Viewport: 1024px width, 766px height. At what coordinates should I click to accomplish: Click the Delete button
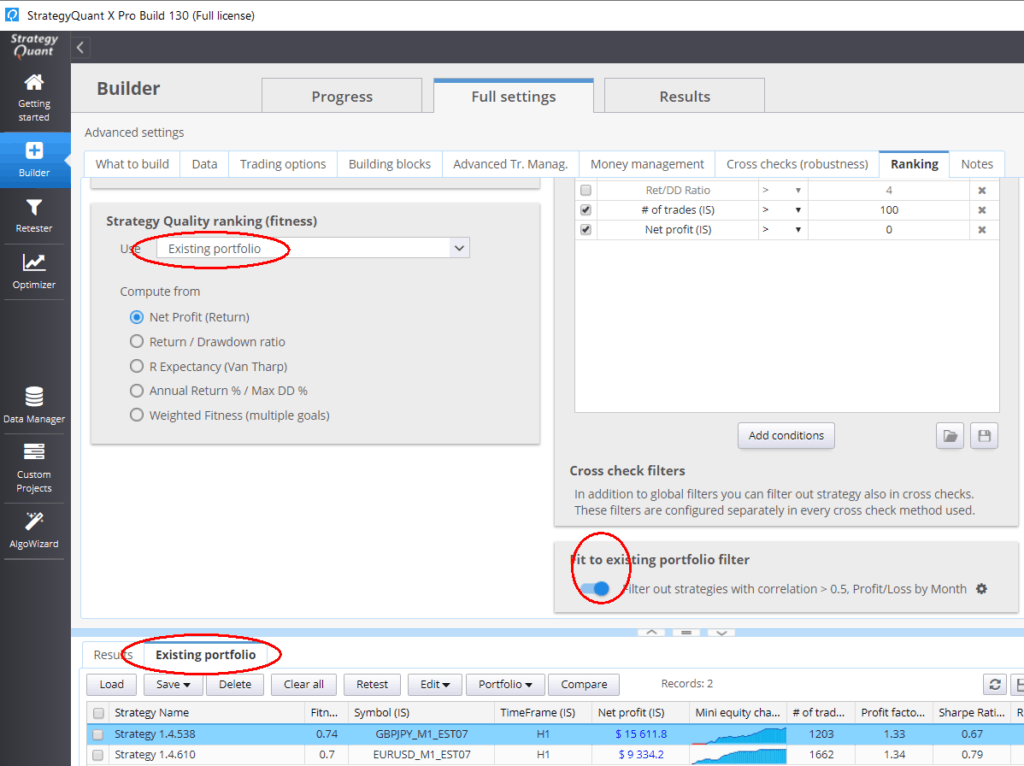pyautogui.click(x=235, y=684)
